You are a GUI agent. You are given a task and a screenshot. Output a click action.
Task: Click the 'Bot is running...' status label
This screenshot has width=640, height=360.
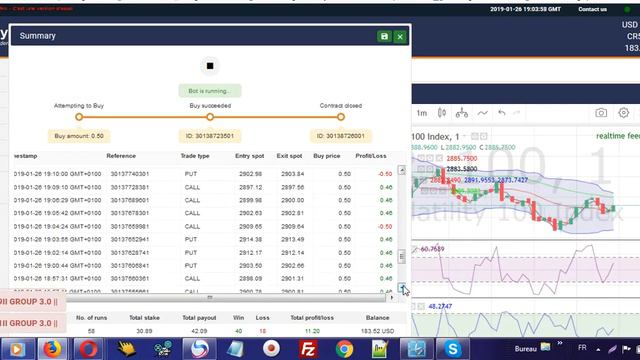[x=210, y=91]
